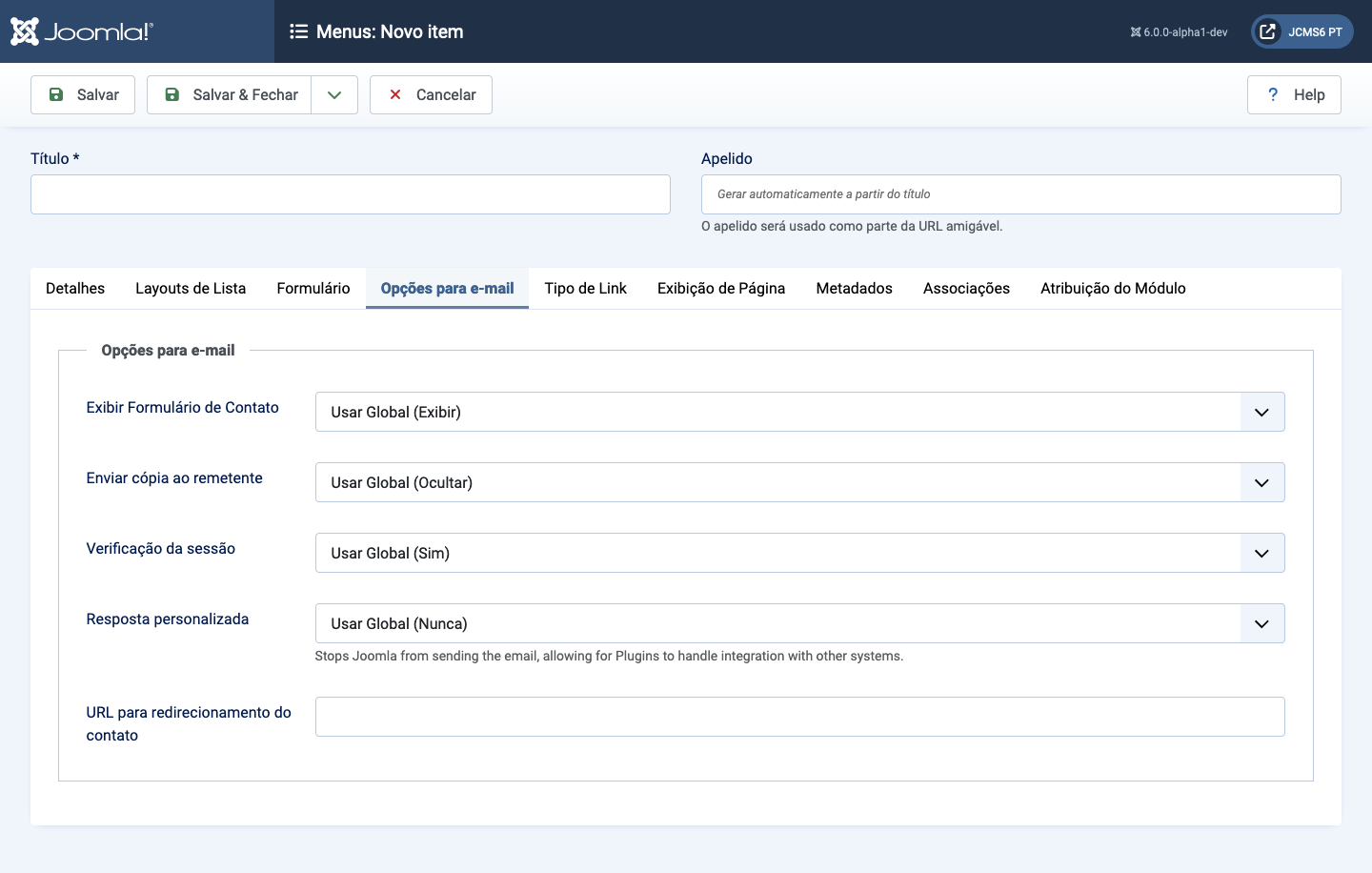Viewport: 1372px width, 873px height.
Task: Click the 'O apelido será usado' help text
Action: [x=852, y=226]
